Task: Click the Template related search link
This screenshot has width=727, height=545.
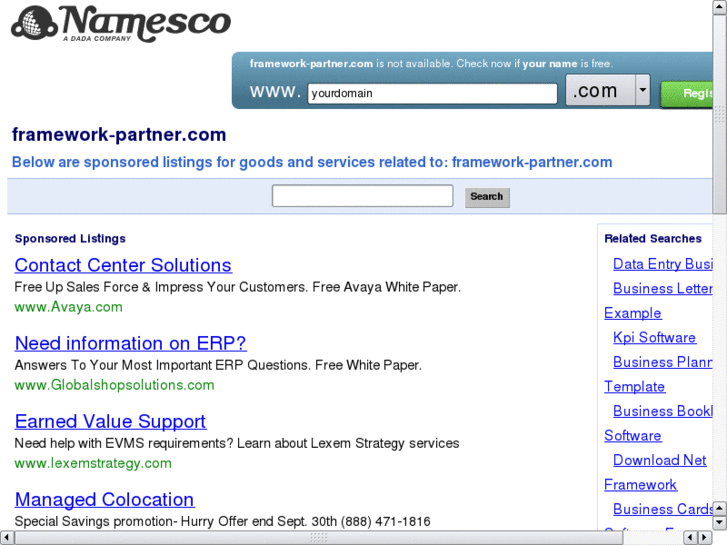Action: (635, 387)
